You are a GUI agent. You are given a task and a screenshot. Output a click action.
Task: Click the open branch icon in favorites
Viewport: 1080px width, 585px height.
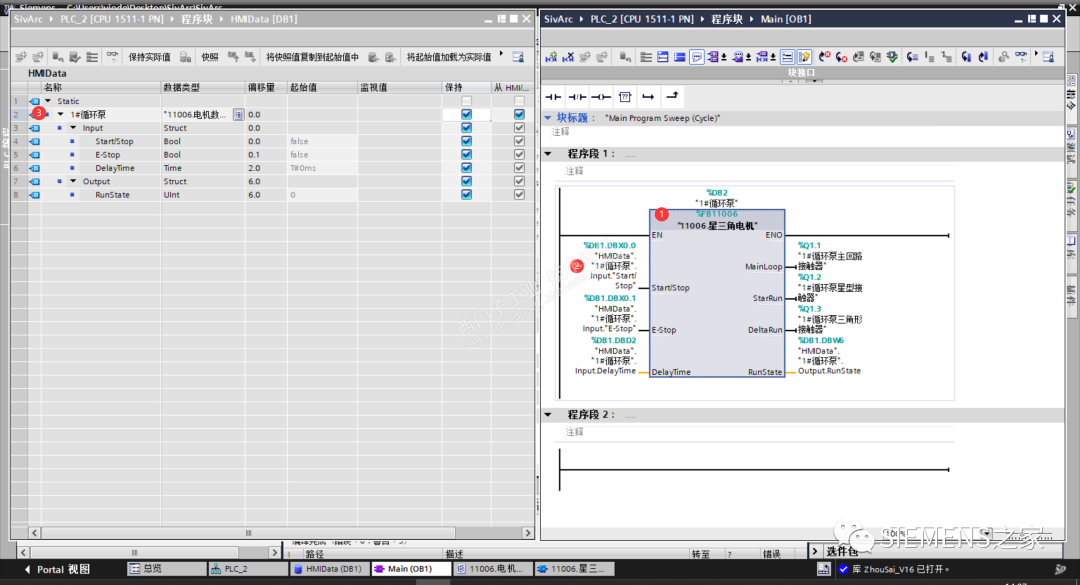pyautogui.click(x=648, y=97)
